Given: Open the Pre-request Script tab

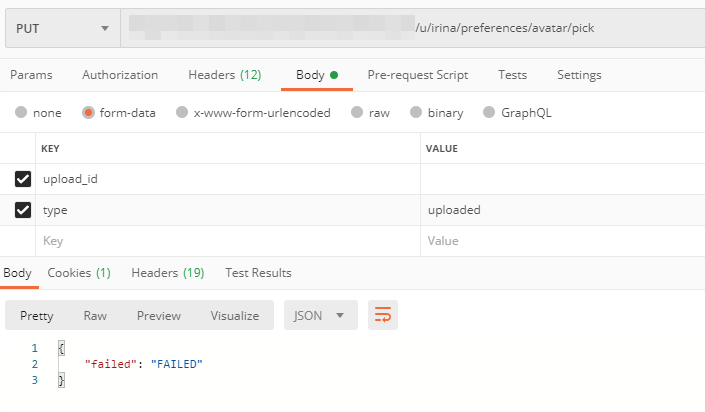Looking at the screenshot, I should (x=418, y=75).
